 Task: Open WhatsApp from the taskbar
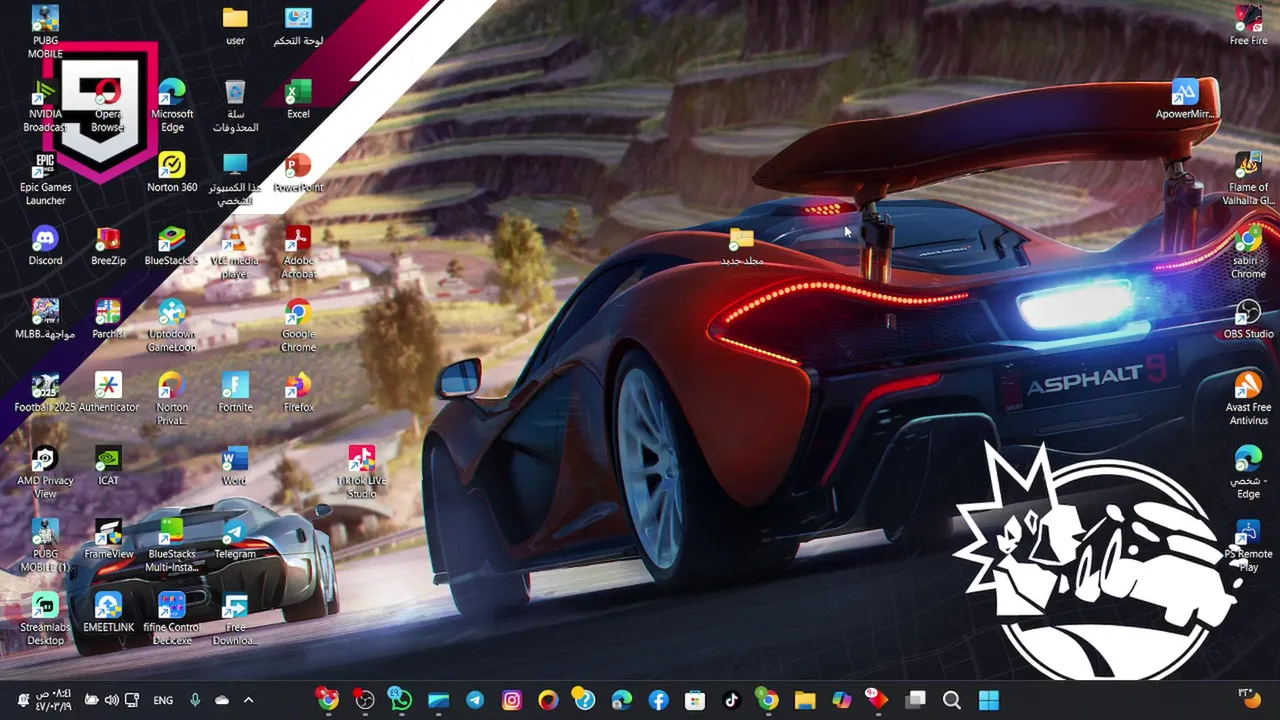pos(401,700)
